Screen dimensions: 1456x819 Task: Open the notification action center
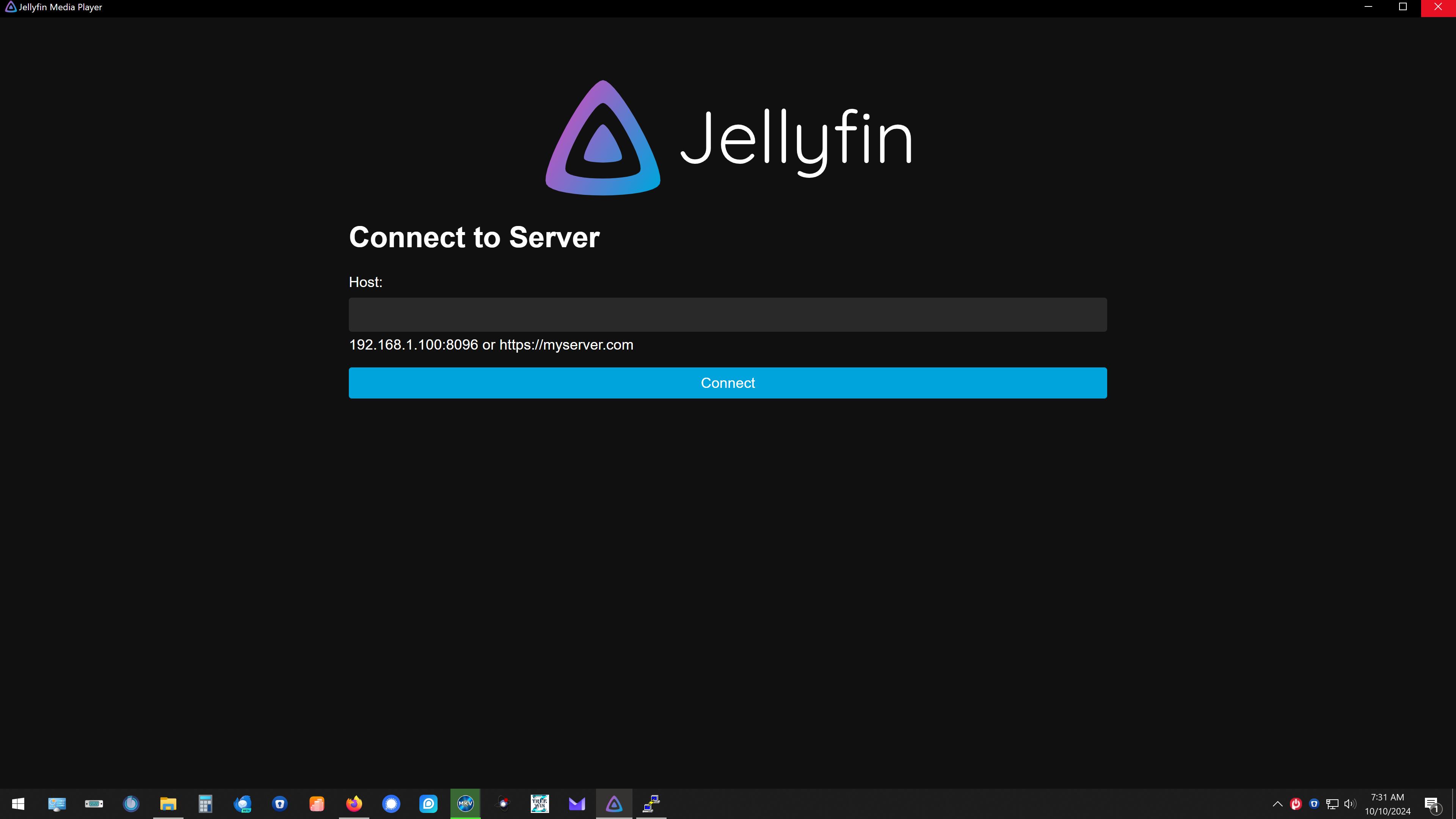tap(1431, 804)
